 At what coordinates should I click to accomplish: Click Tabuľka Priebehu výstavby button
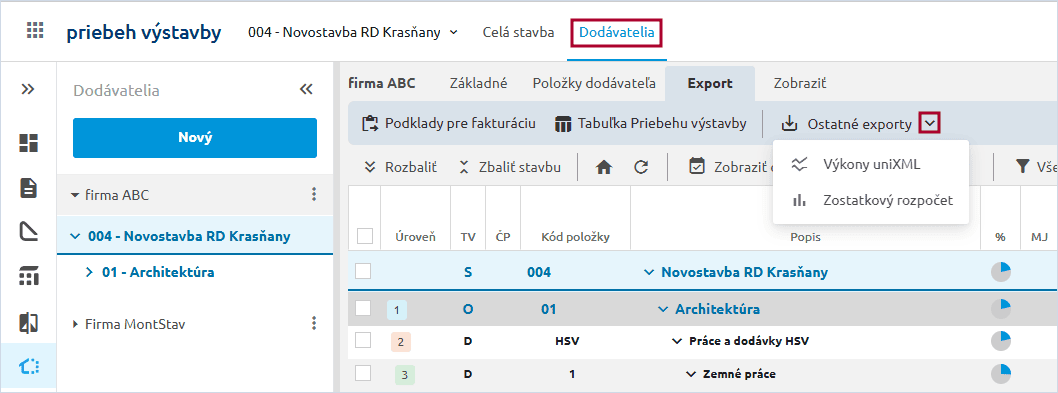650,124
